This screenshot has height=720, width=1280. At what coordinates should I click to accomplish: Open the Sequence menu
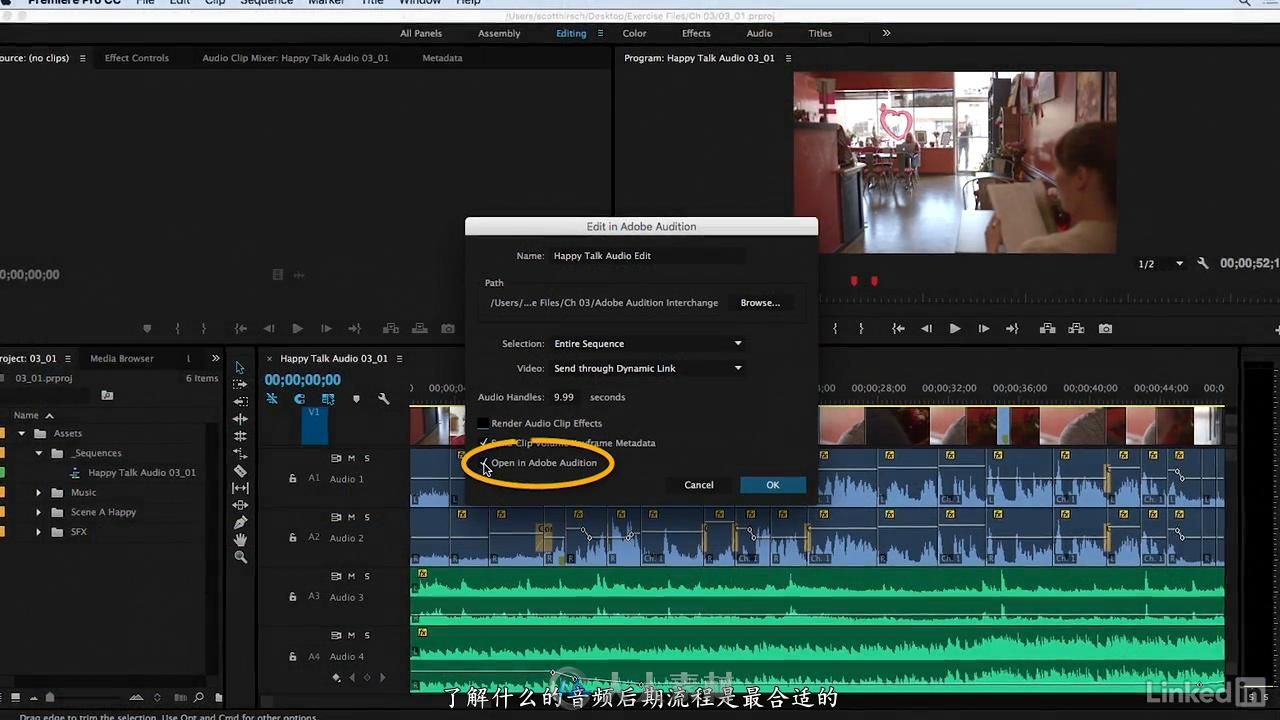[266, 3]
